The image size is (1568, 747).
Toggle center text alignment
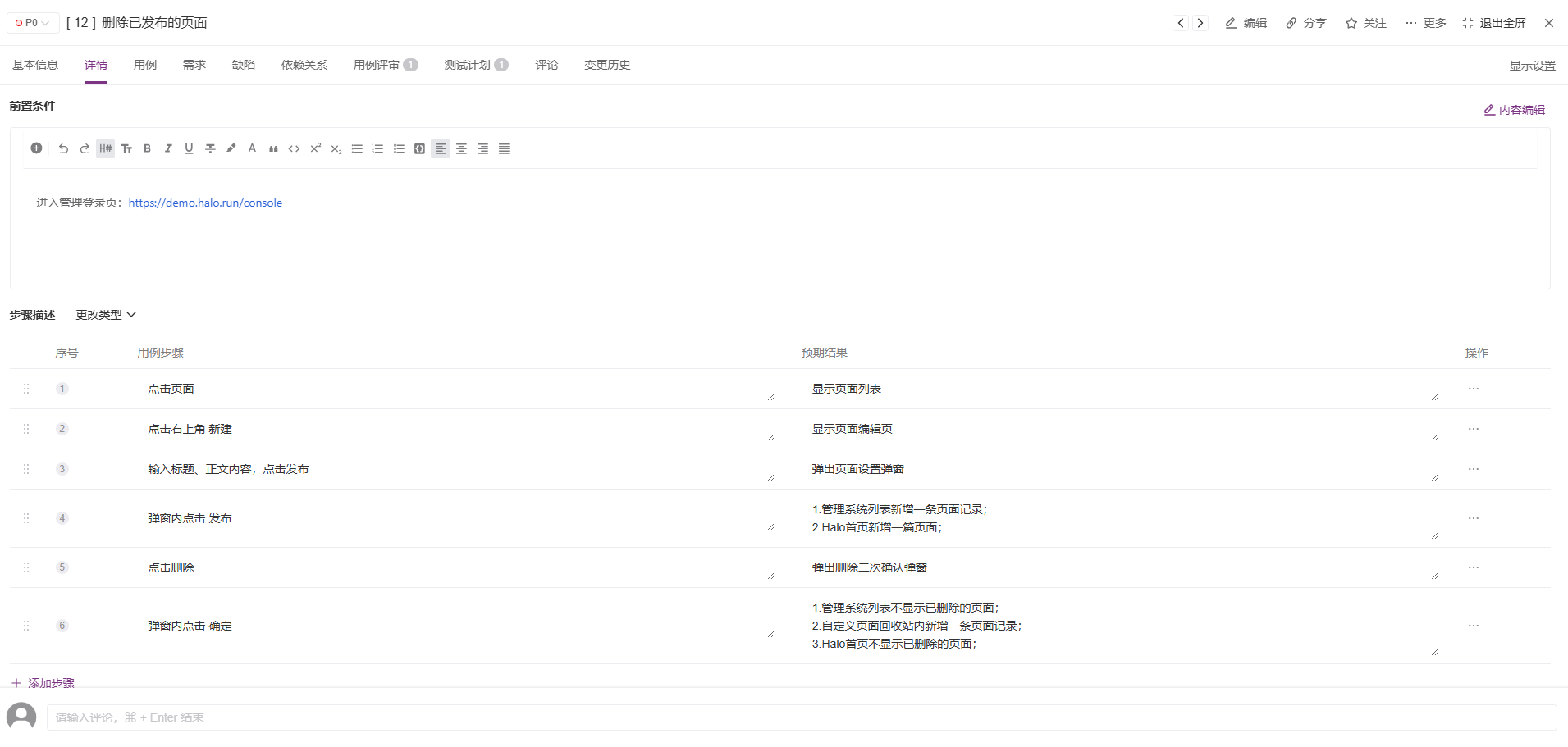click(462, 148)
